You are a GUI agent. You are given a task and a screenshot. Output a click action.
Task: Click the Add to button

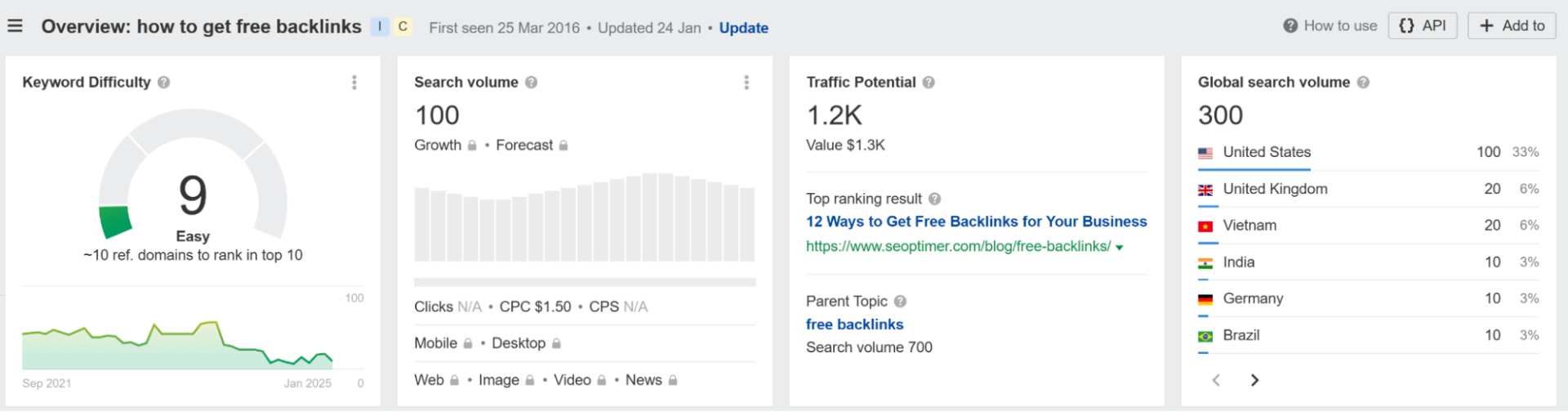[x=1512, y=26]
